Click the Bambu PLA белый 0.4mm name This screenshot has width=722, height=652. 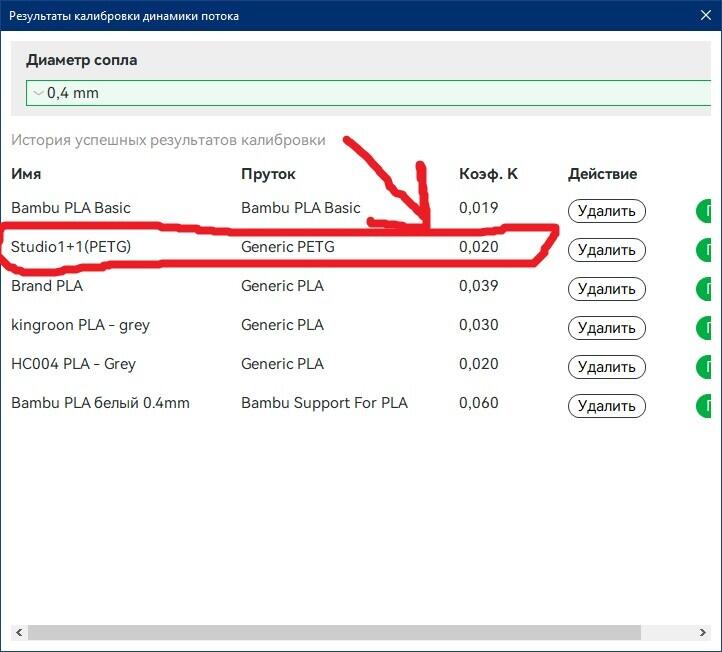pos(100,403)
